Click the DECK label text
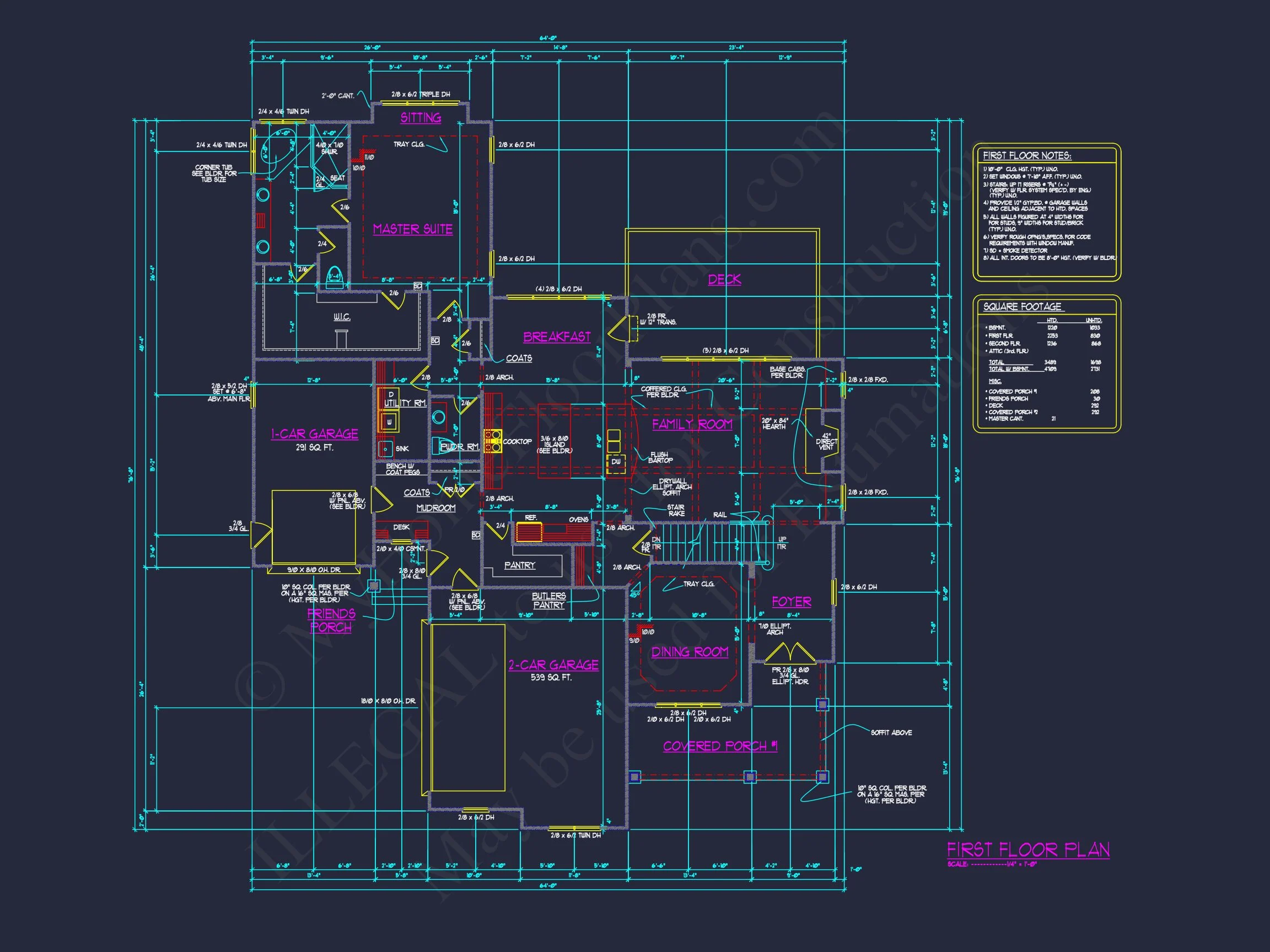Screen dimensions: 1270x952 pyautogui.click(x=724, y=279)
